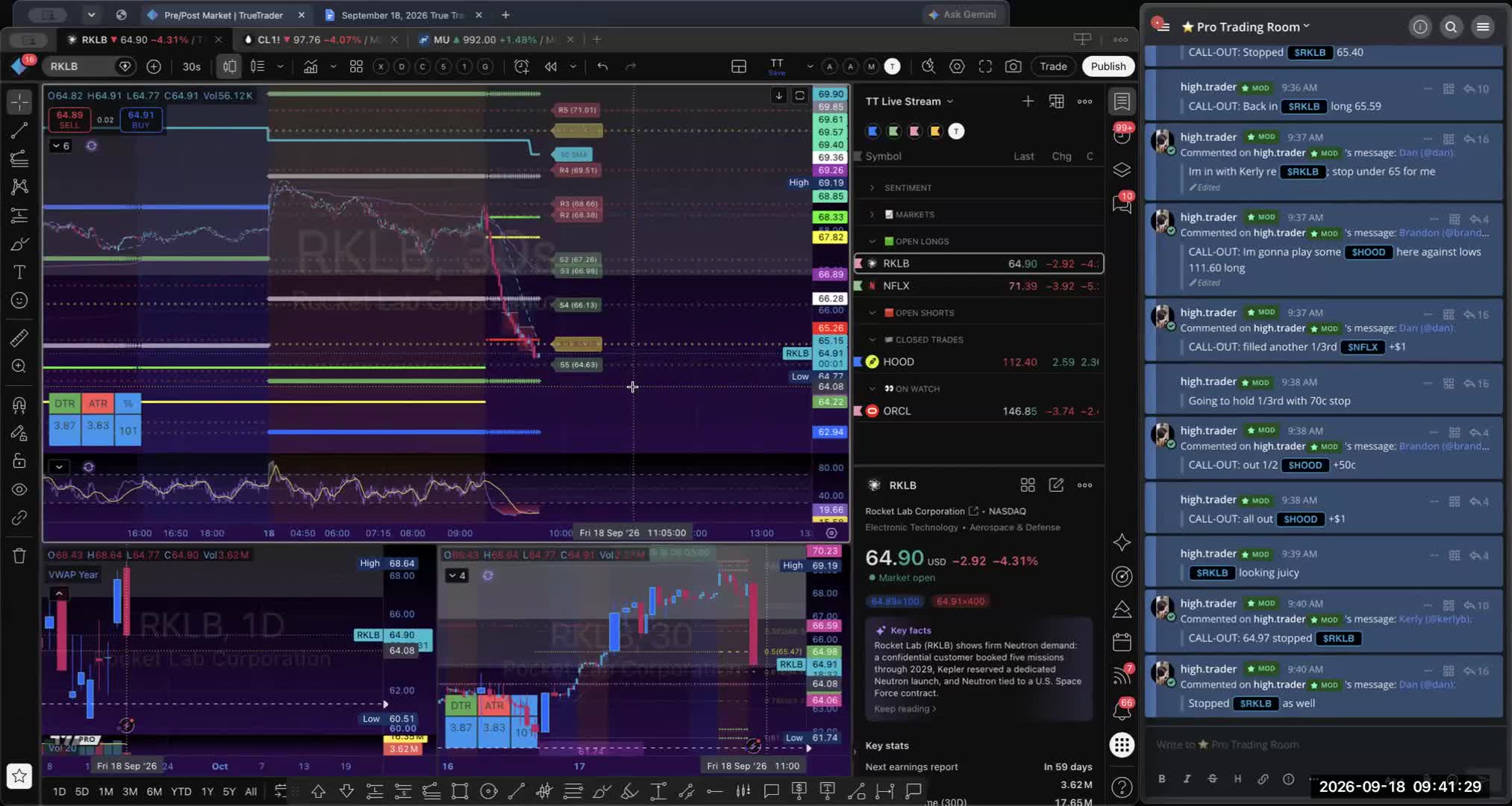
Task: Take a chart snapshot with camera icon
Action: [1013, 66]
